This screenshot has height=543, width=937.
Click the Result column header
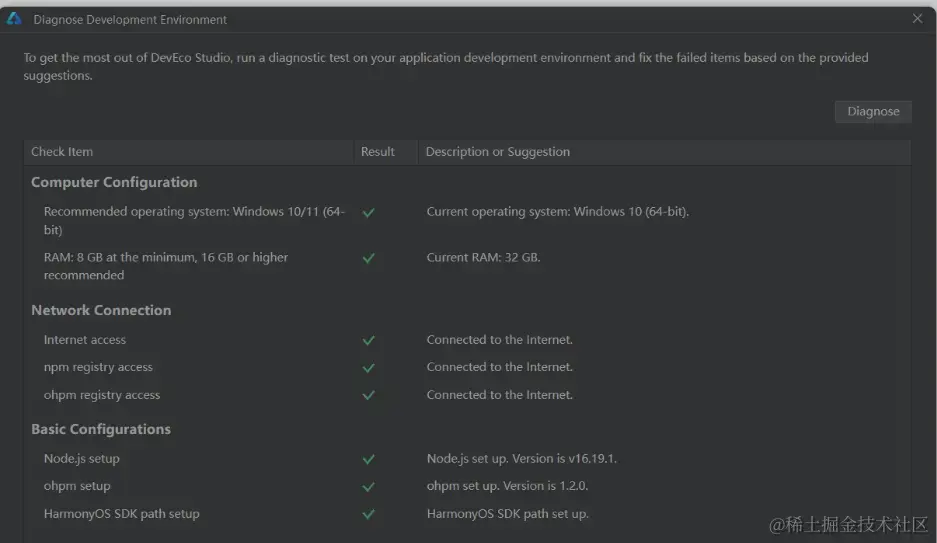point(378,152)
